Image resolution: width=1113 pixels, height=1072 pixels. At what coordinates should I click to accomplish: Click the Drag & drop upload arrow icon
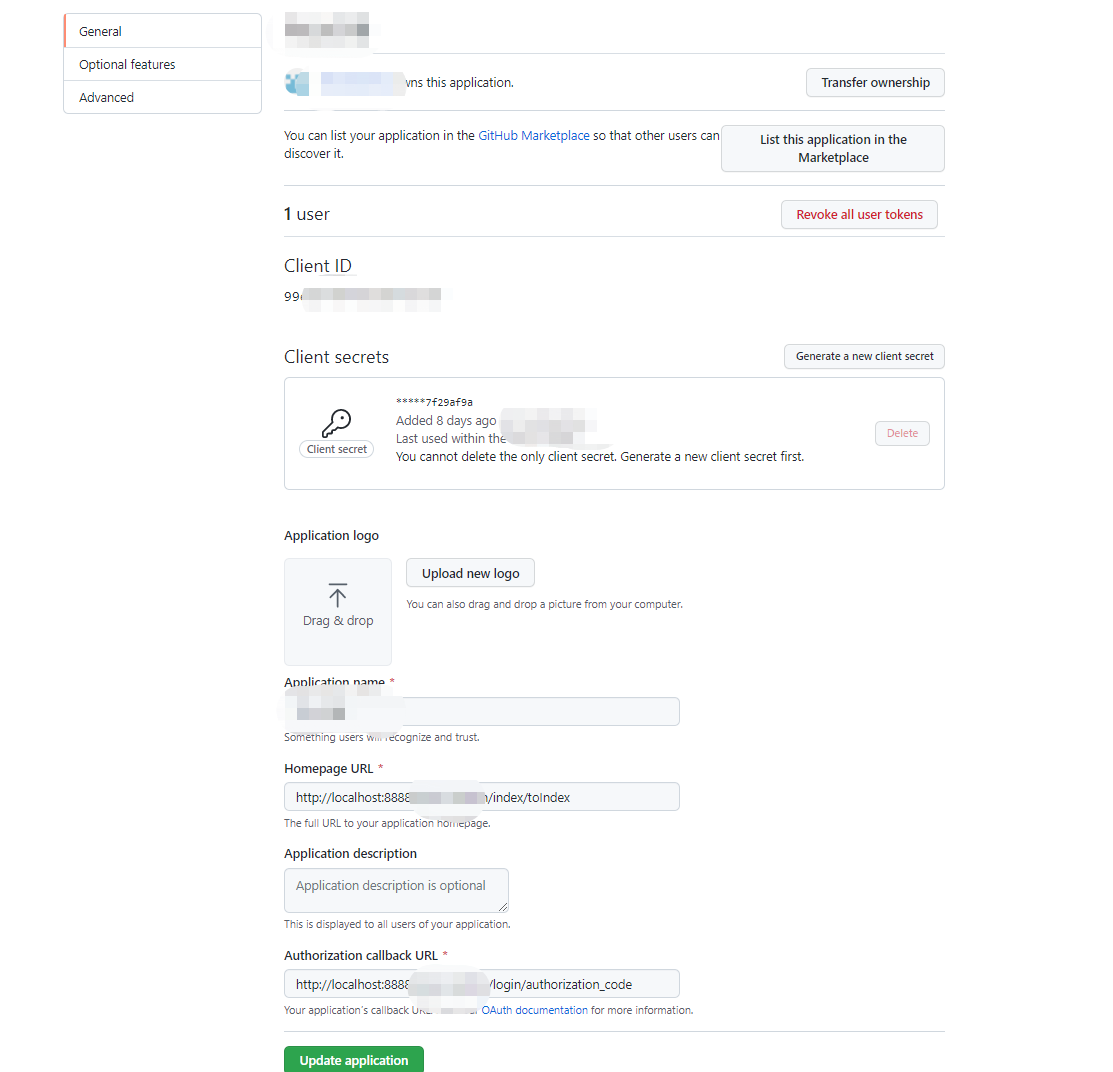coord(337,595)
